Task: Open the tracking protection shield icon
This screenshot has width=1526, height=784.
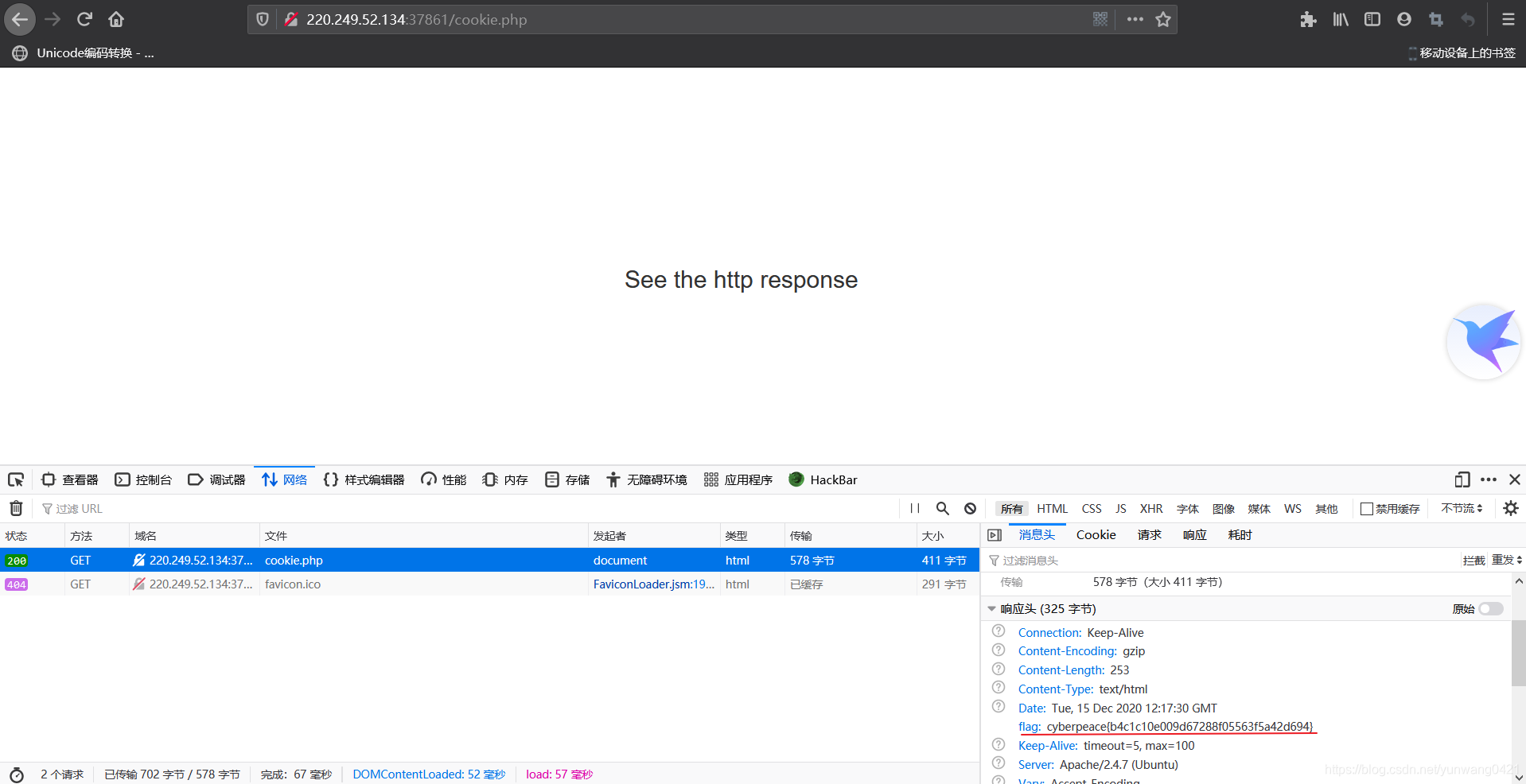Action: pos(263,19)
